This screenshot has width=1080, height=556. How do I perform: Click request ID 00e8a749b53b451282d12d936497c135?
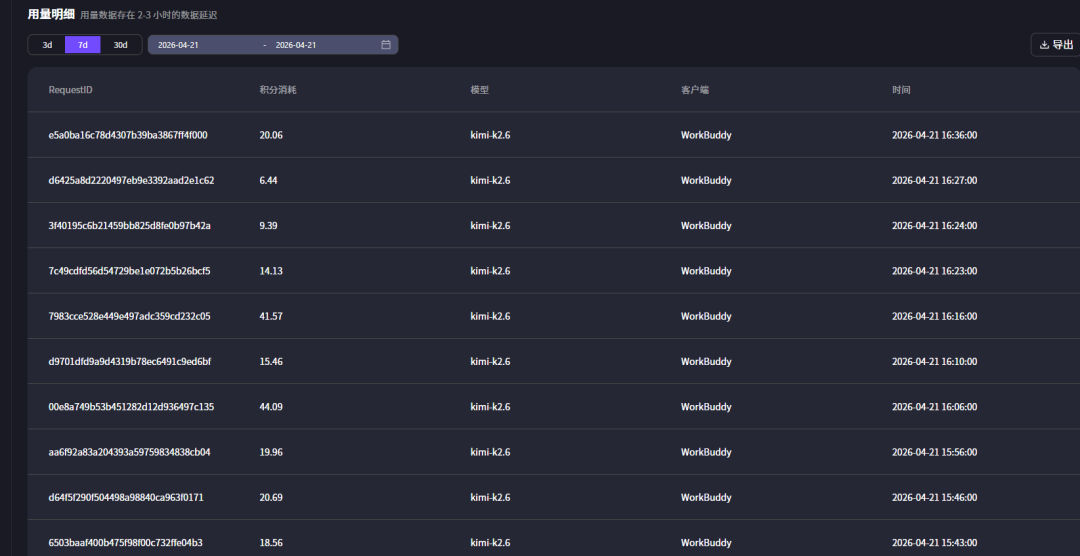pos(131,407)
